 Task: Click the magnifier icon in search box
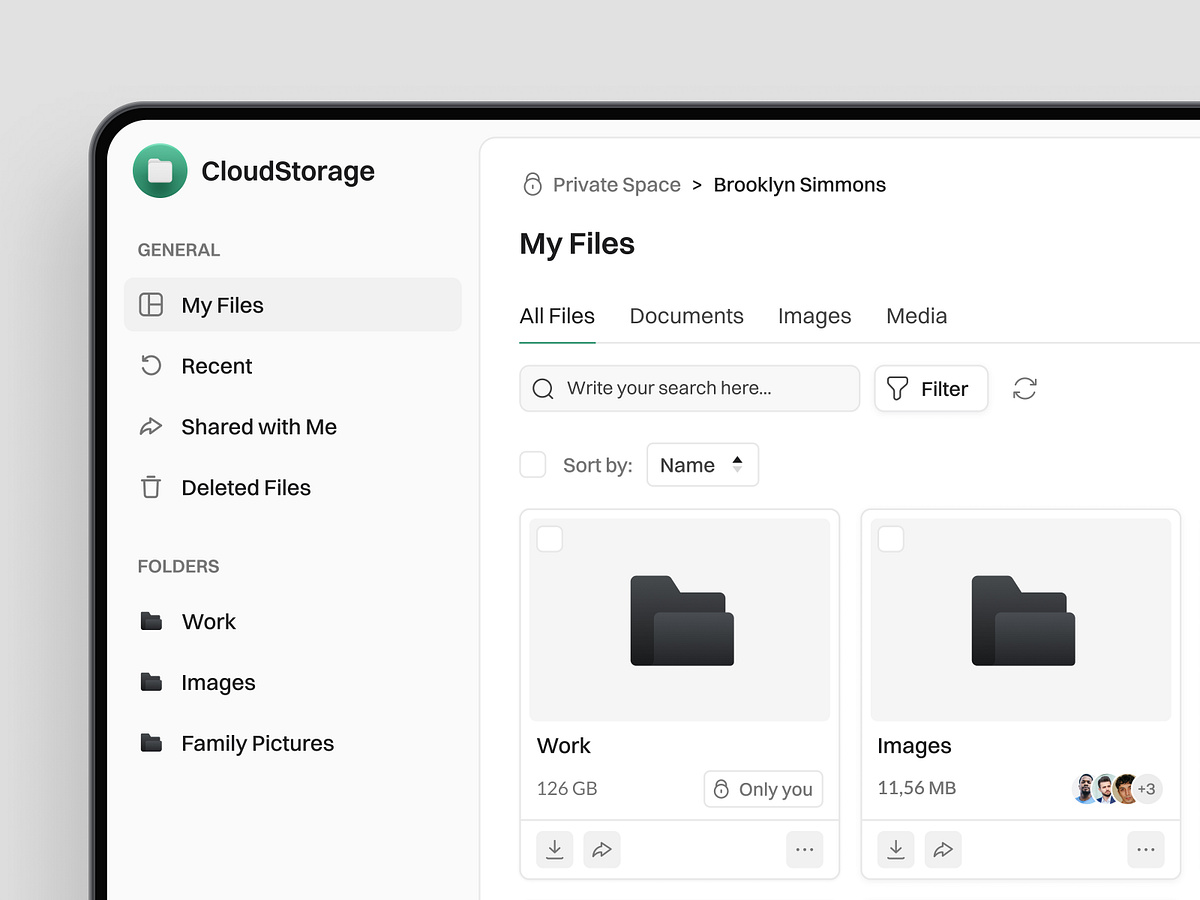coord(543,389)
